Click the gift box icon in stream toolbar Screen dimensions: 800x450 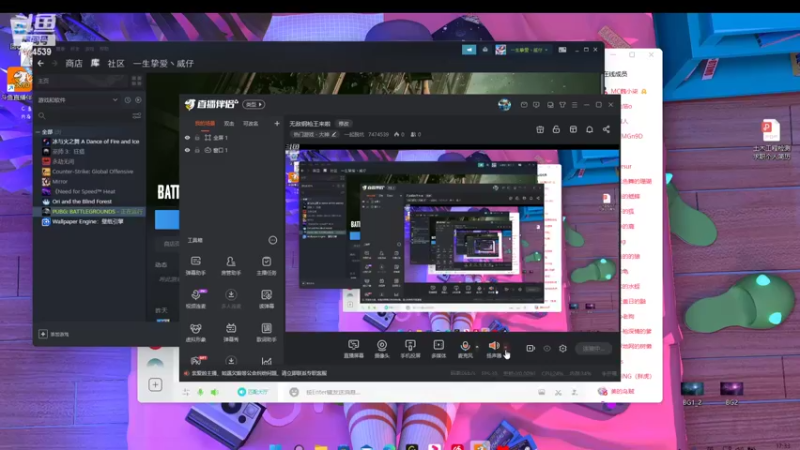pos(540,130)
